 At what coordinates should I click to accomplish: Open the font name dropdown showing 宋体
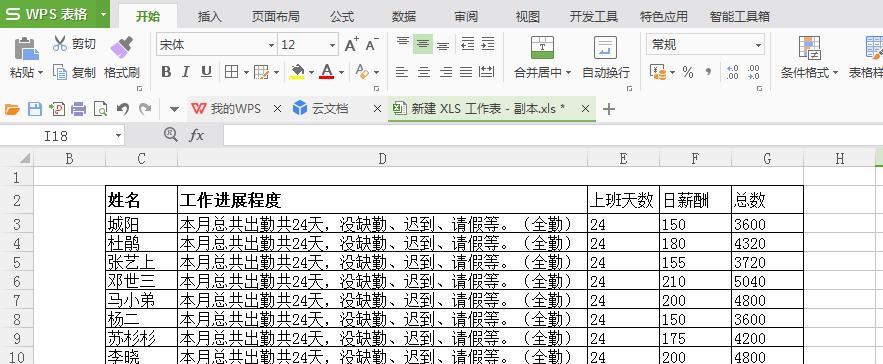pos(216,45)
